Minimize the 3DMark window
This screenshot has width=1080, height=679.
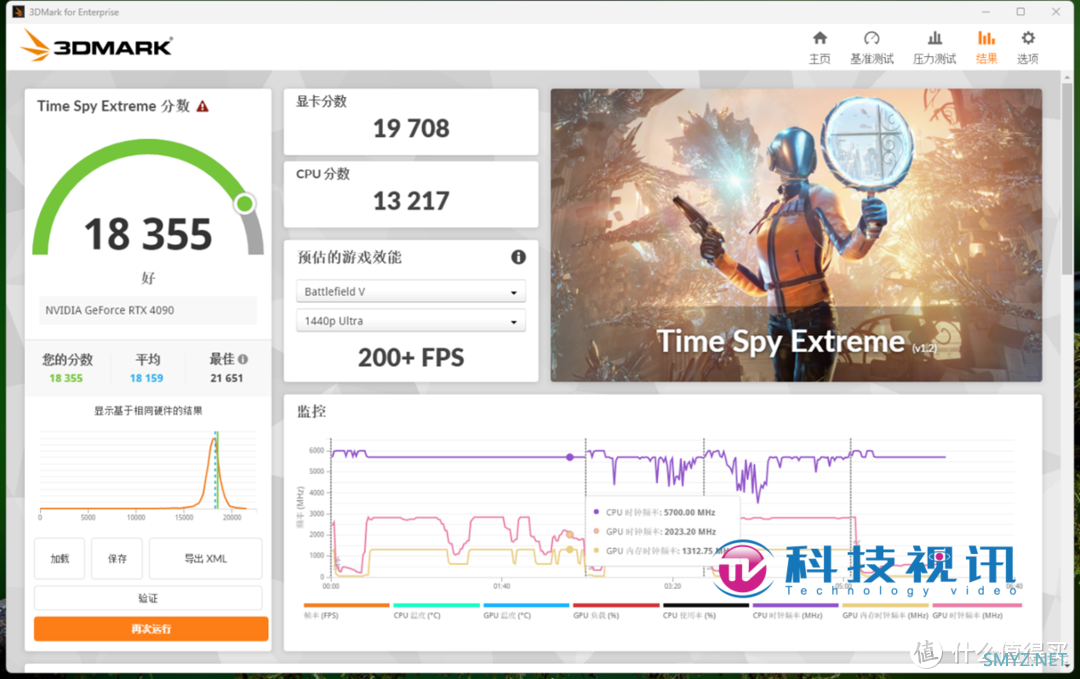(986, 12)
